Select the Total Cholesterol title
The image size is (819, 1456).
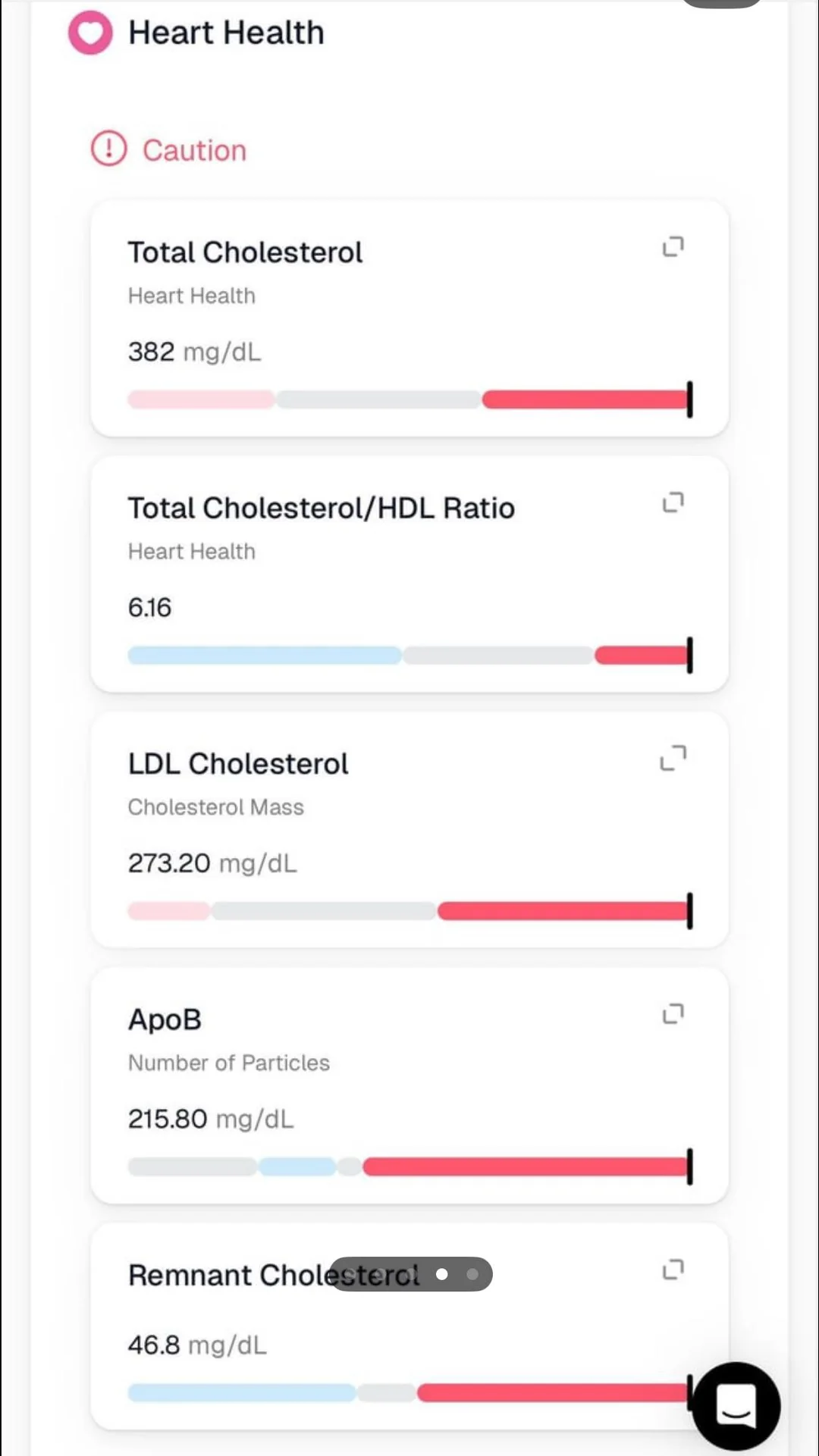pyautogui.click(x=245, y=252)
